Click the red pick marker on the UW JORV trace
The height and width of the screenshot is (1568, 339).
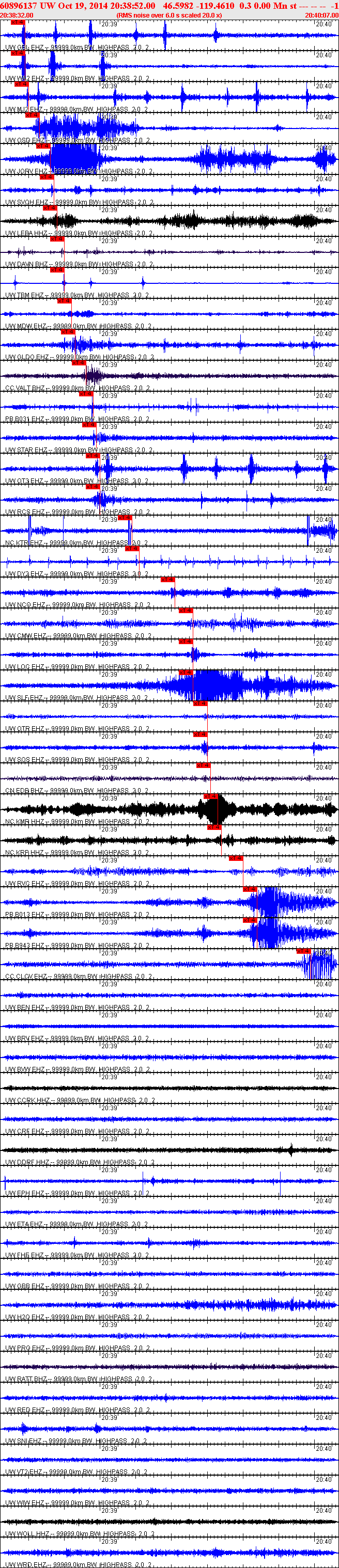(x=43, y=146)
